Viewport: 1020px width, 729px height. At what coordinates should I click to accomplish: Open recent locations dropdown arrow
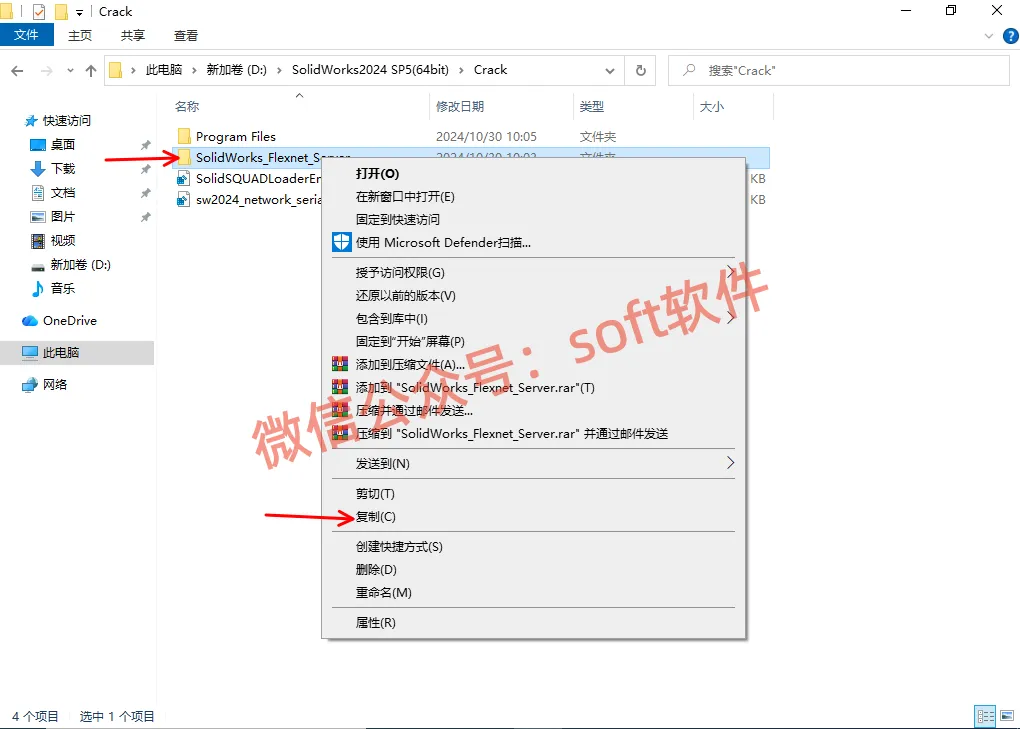(70, 71)
